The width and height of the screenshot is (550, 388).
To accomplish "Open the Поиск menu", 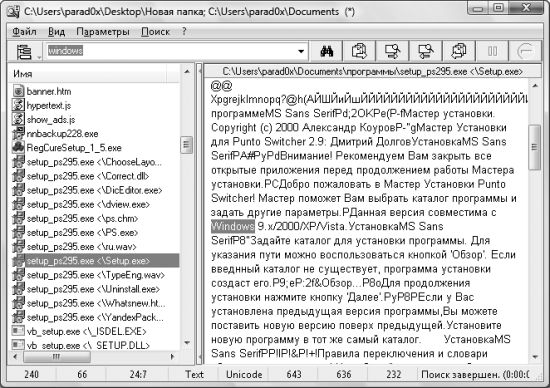I will 155,32.
